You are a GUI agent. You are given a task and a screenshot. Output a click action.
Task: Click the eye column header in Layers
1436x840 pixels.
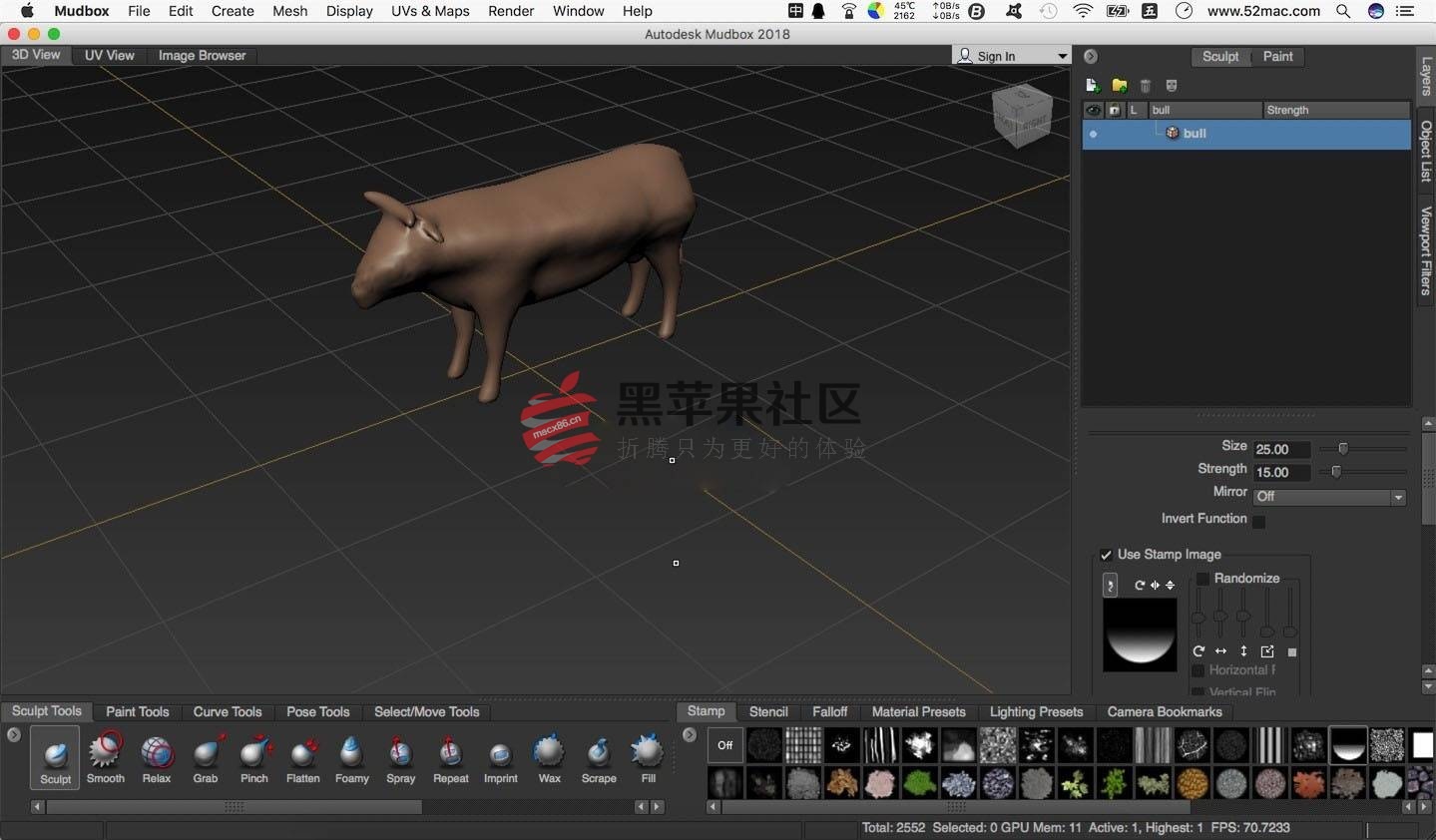(x=1094, y=110)
